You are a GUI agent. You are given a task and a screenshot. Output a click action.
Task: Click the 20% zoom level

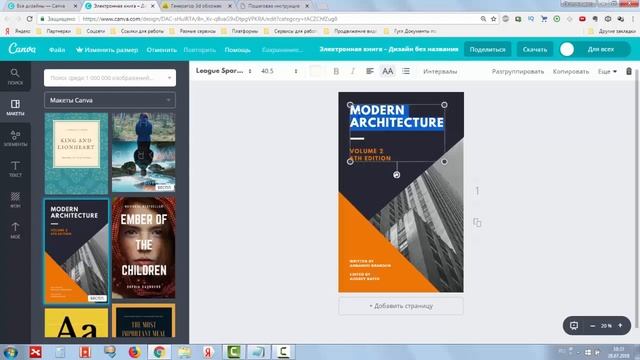click(606, 326)
